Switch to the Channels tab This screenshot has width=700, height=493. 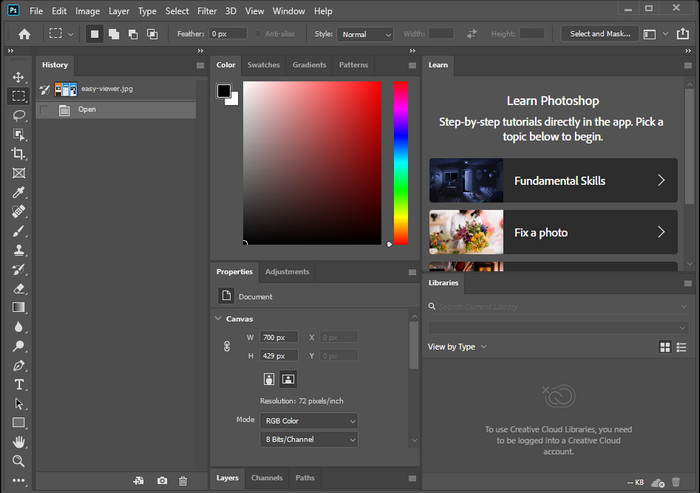pyautogui.click(x=267, y=478)
